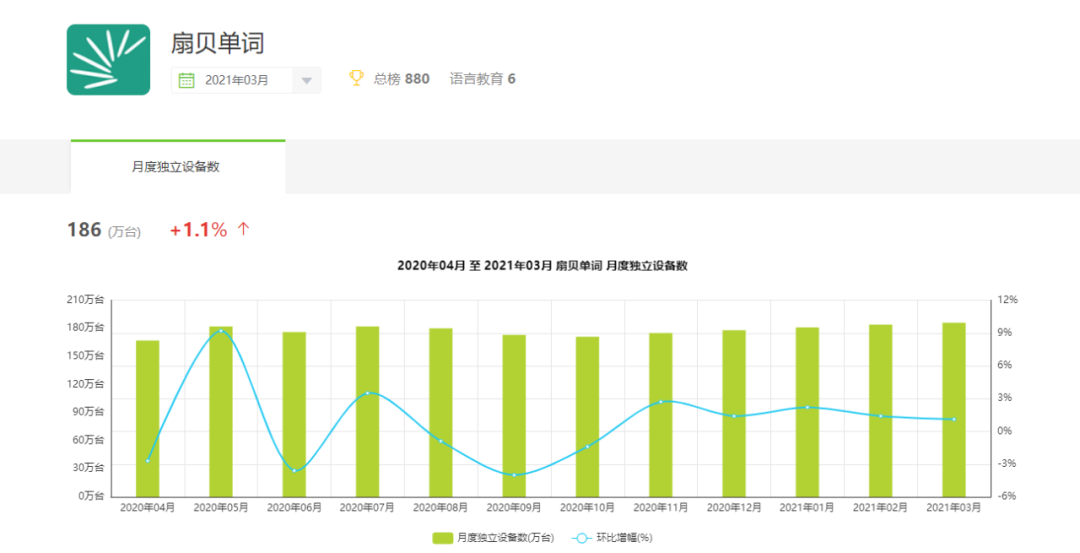Image resolution: width=1080 pixels, height=553 pixels.
Task: Click the 90万台 y-axis label
Action: pos(89,412)
